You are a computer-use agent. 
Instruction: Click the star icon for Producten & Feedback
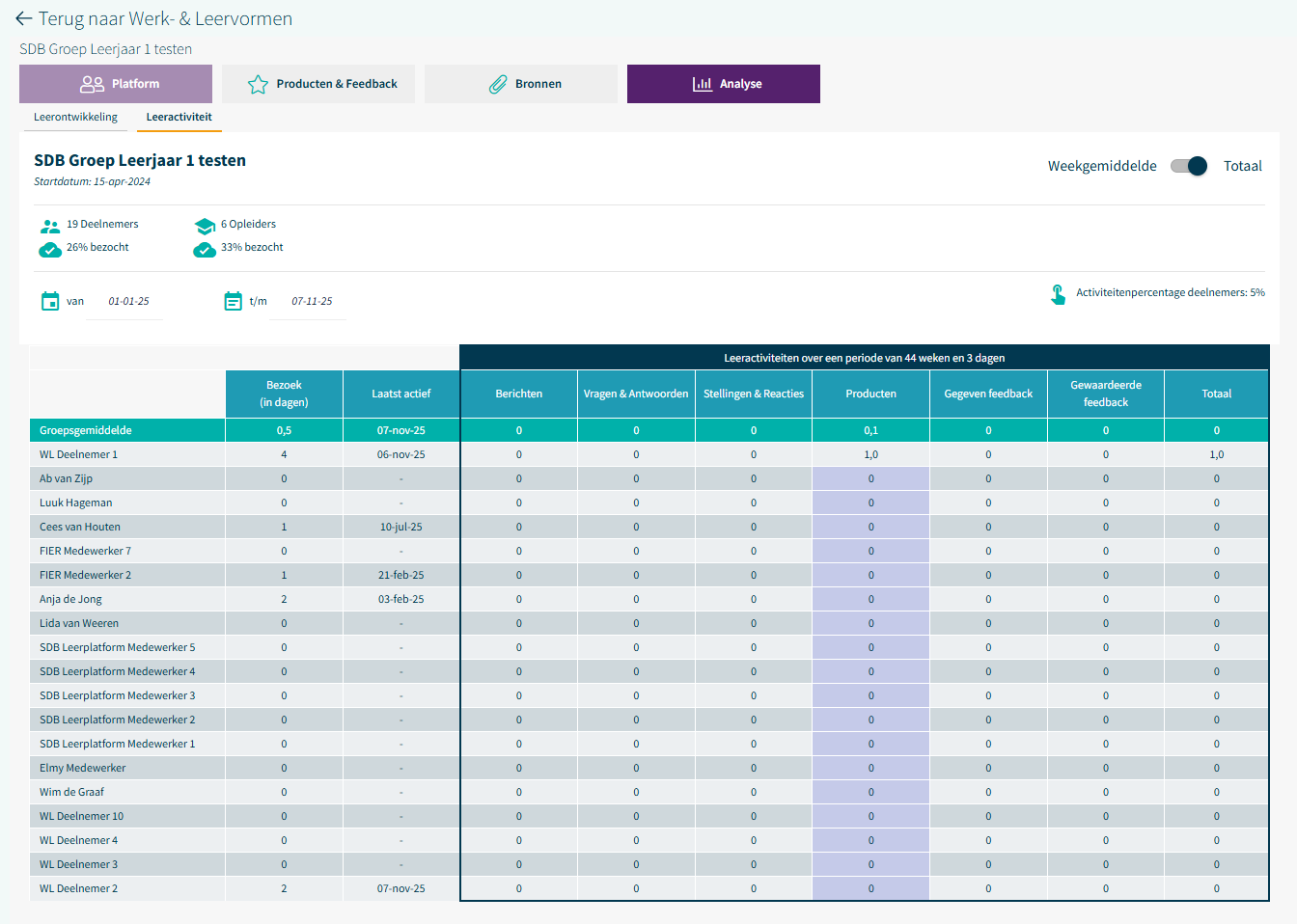coord(258,85)
